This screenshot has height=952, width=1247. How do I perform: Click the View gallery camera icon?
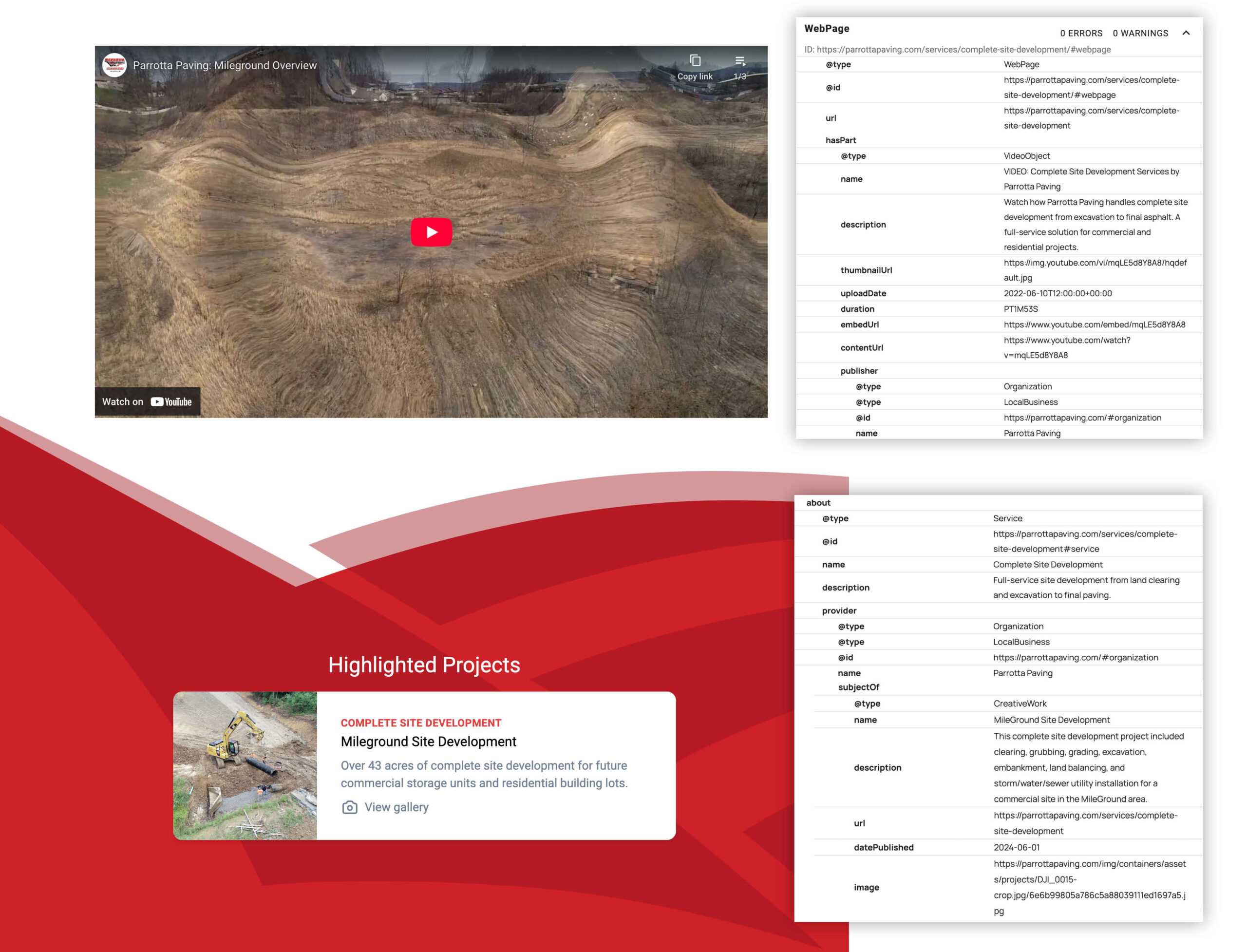tap(350, 807)
